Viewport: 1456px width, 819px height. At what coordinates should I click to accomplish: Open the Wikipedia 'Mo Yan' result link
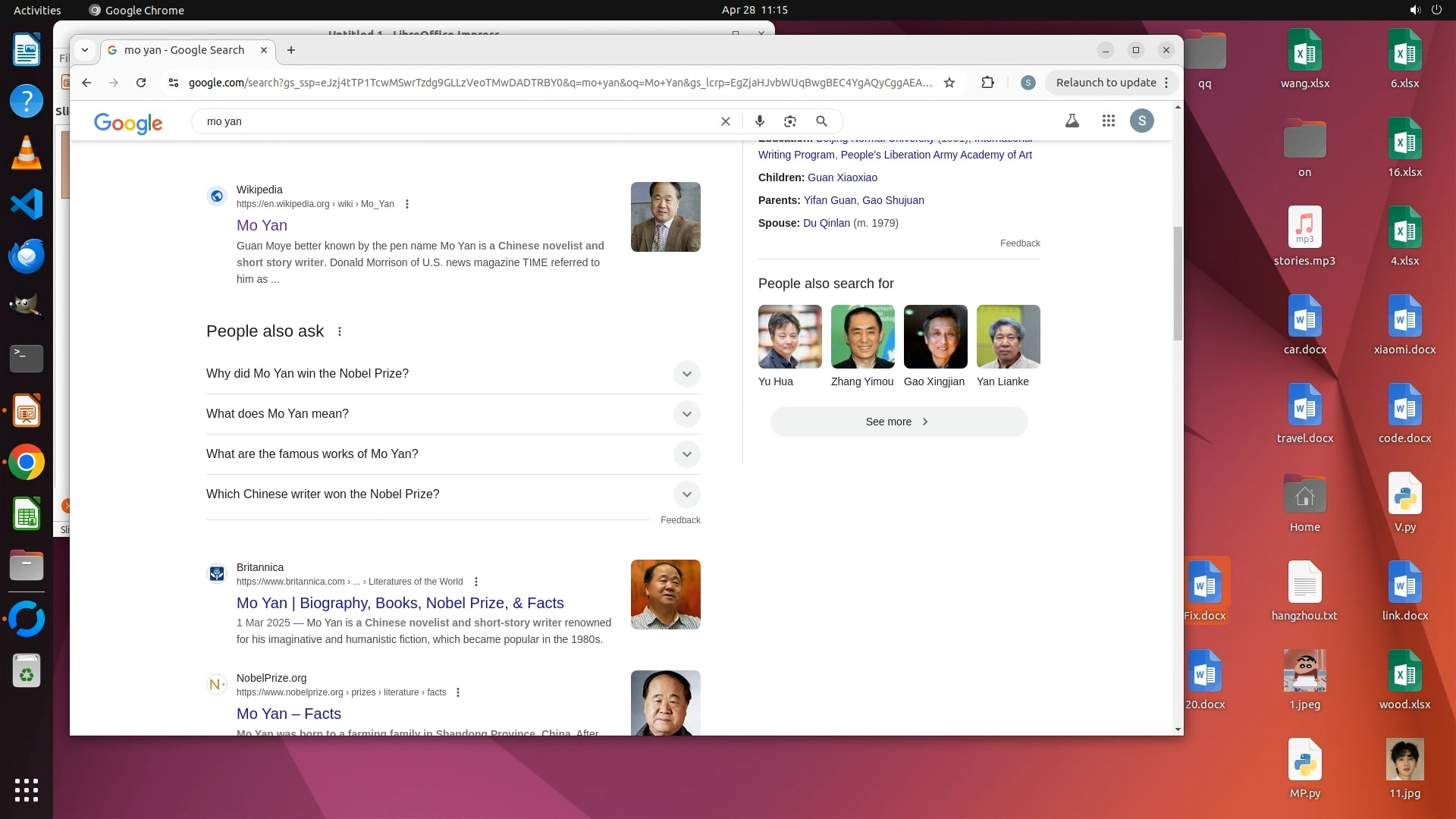pos(262,225)
